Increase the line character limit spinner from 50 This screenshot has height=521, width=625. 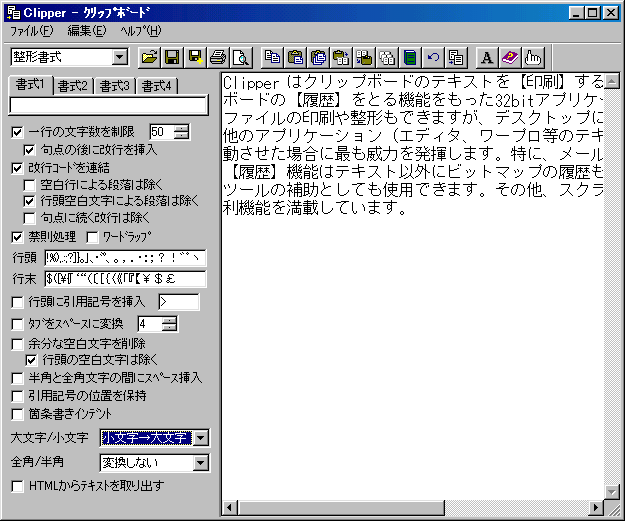coord(181,128)
